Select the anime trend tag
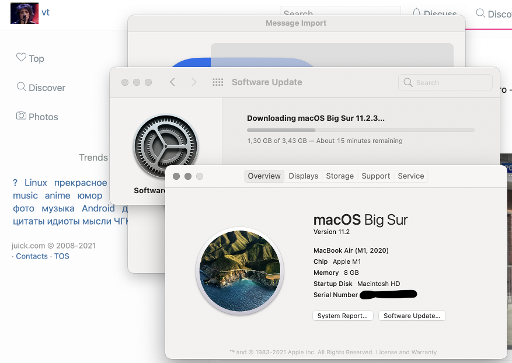The height and width of the screenshot is (363, 512). tap(57, 196)
